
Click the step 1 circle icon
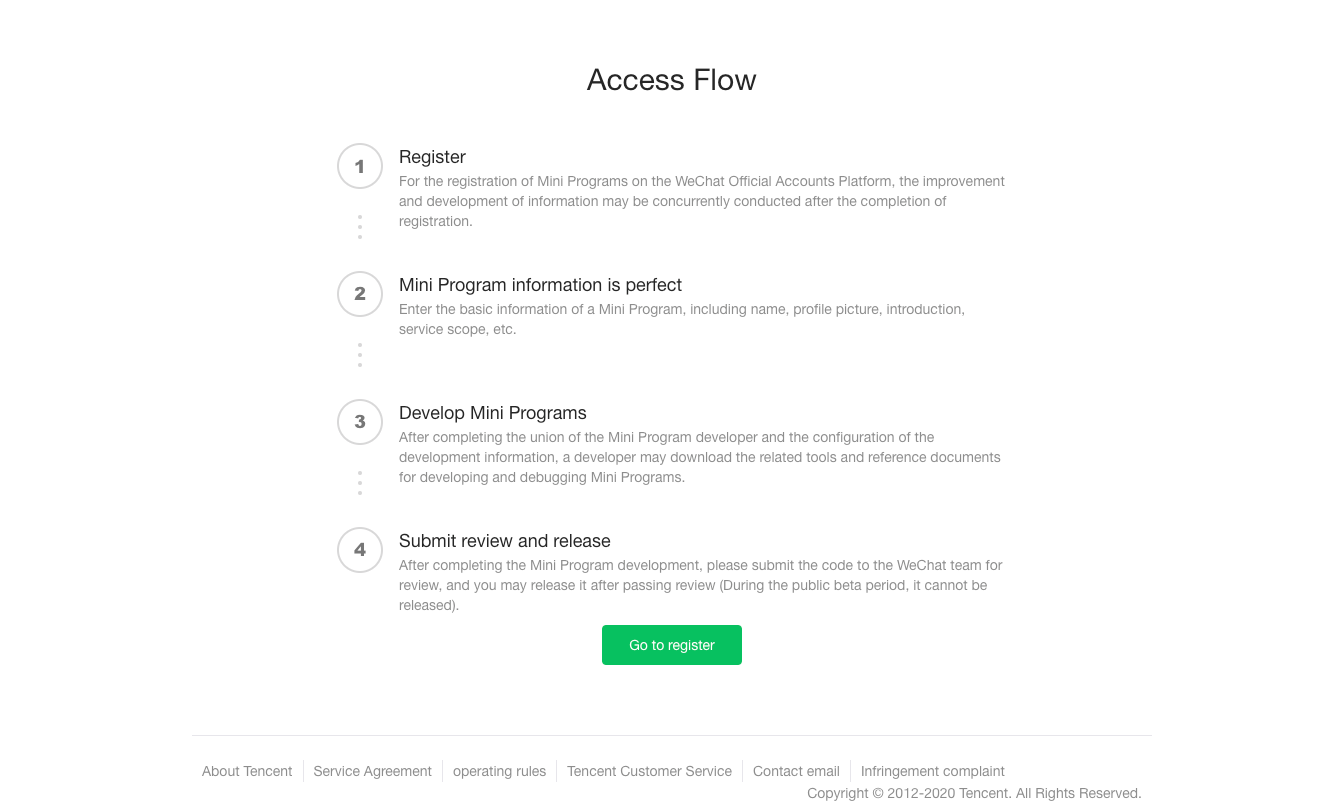click(x=360, y=166)
